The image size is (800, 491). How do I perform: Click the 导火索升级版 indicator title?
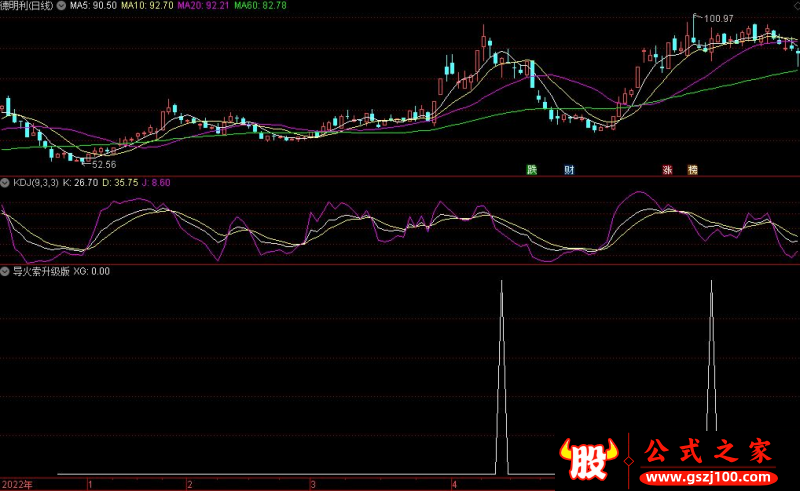coord(39,271)
